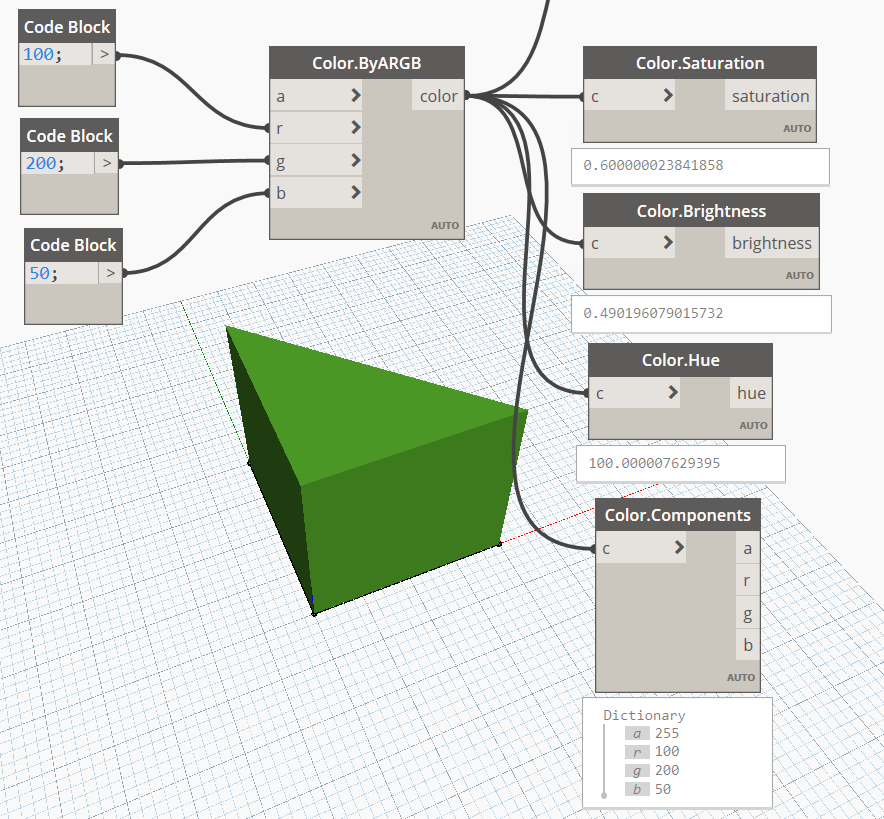
Task: Select the "r" output port of Color.Components
Action: [748, 580]
